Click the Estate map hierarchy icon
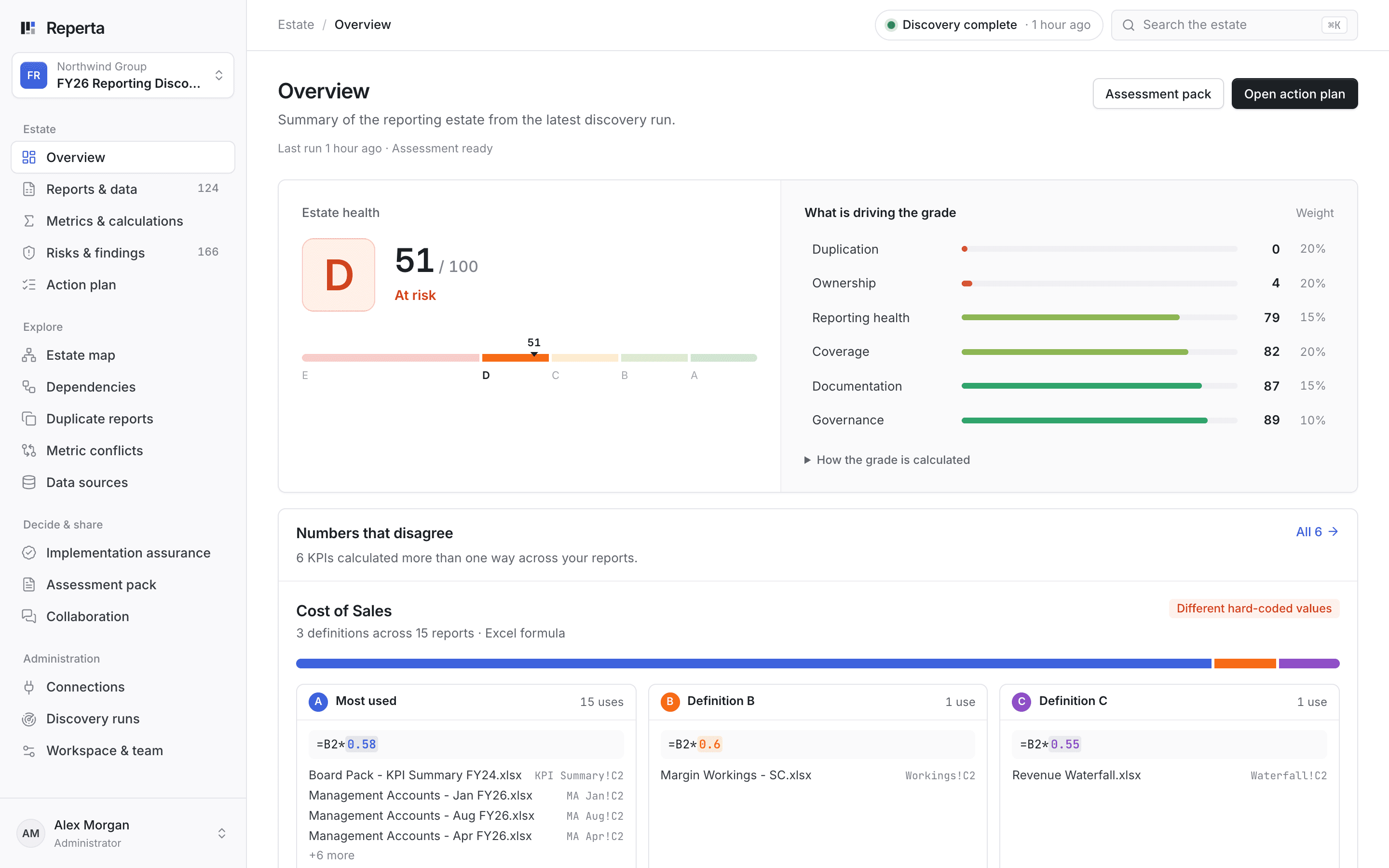The image size is (1389, 868). click(29, 355)
